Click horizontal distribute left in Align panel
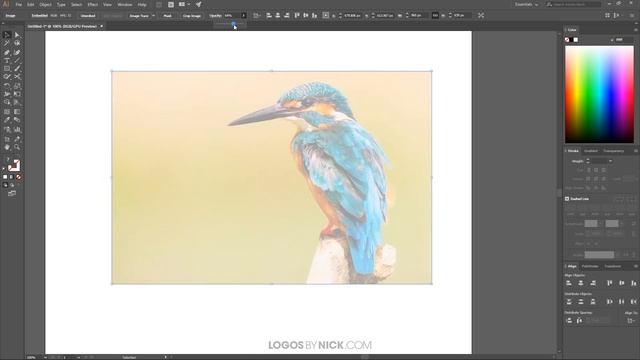The width and height of the screenshot is (640, 360). pyautogui.click(x=610, y=302)
